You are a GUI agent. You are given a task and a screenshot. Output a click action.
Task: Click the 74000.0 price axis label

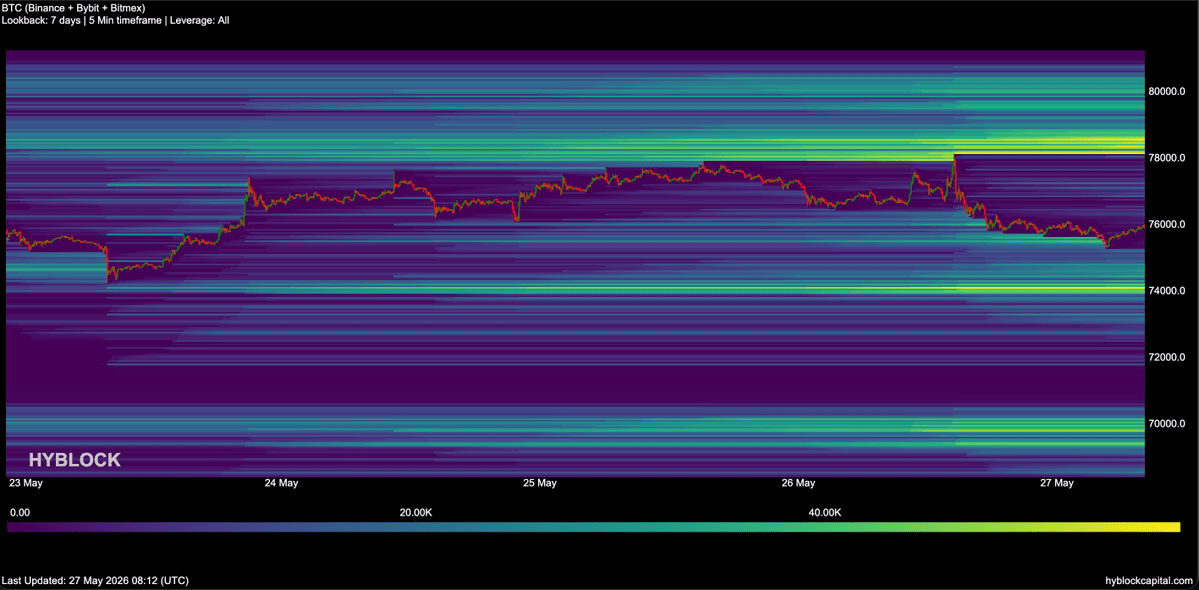click(x=1167, y=291)
